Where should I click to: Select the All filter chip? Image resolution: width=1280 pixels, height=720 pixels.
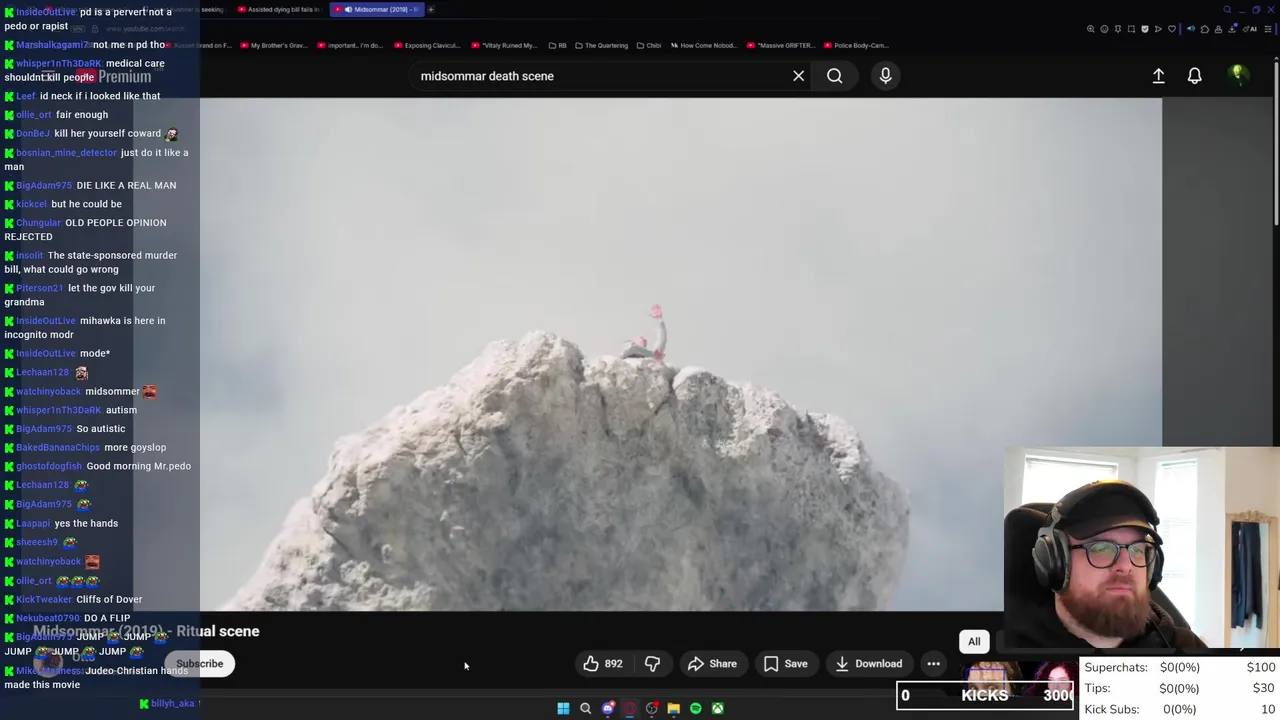pyautogui.click(x=974, y=641)
